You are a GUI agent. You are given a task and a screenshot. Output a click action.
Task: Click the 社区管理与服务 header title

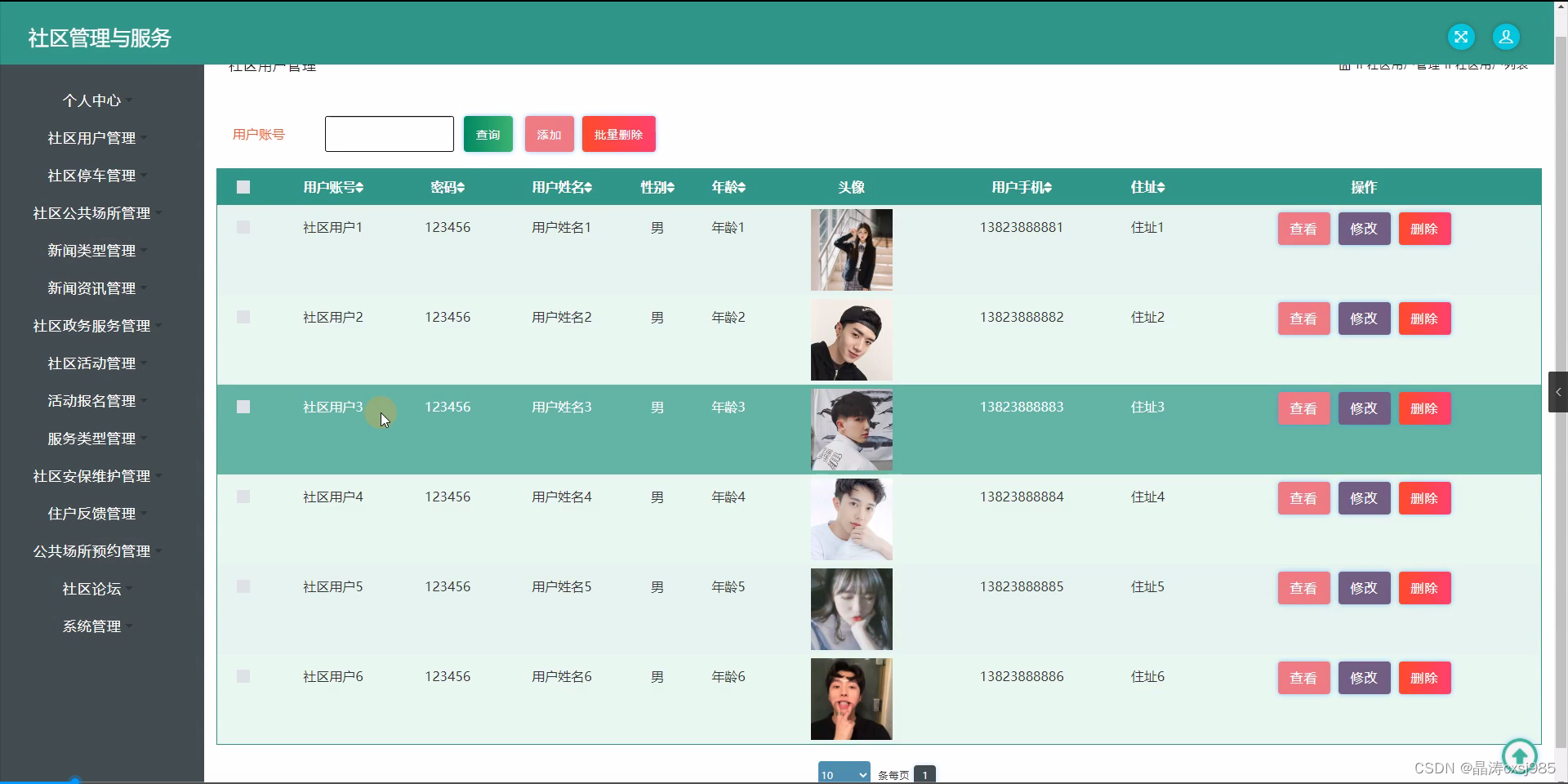pyautogui.click(x=100, y=38)
